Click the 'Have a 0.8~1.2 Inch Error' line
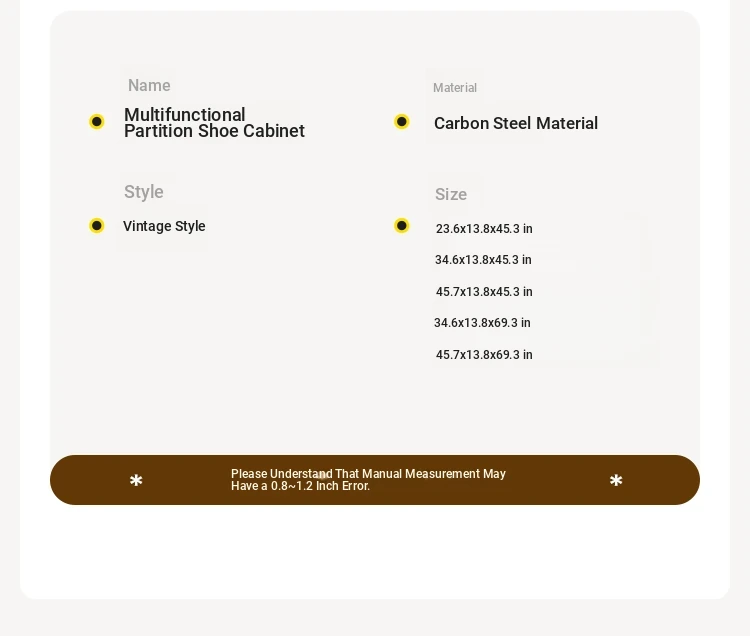Viewport: 750px width, 636px height. 300,487
